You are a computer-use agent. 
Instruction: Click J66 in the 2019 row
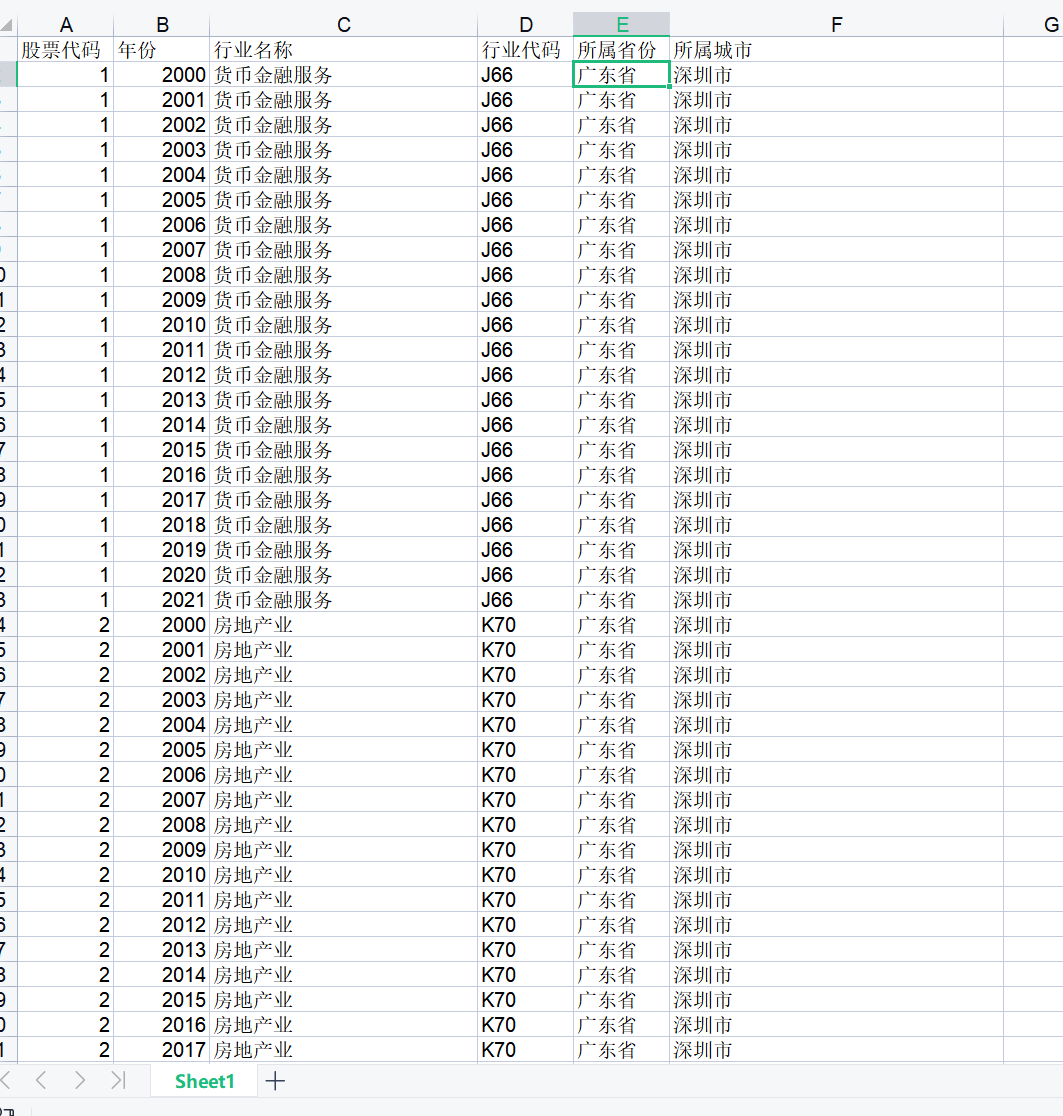pos(526,550)
